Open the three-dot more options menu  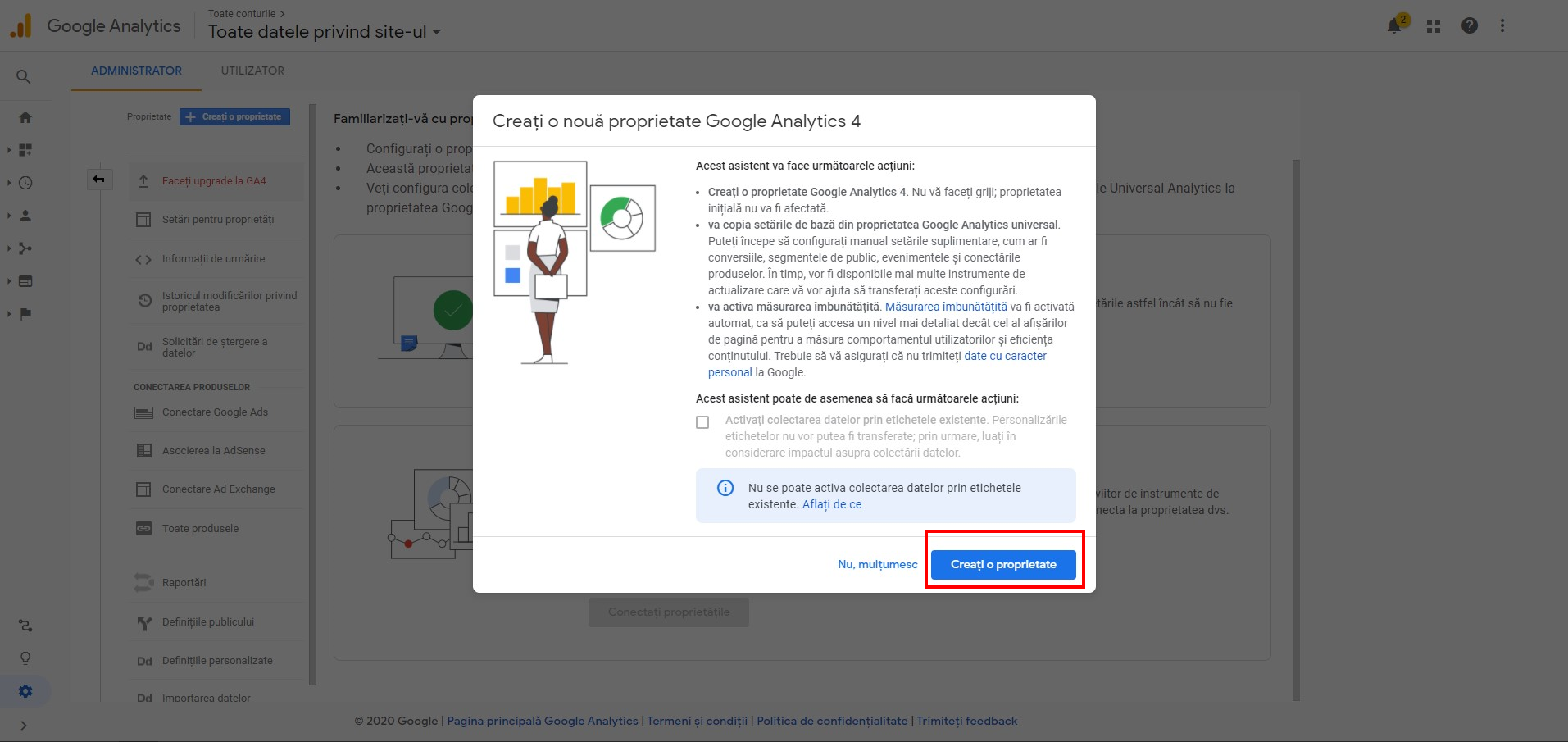pos(1502,26)
